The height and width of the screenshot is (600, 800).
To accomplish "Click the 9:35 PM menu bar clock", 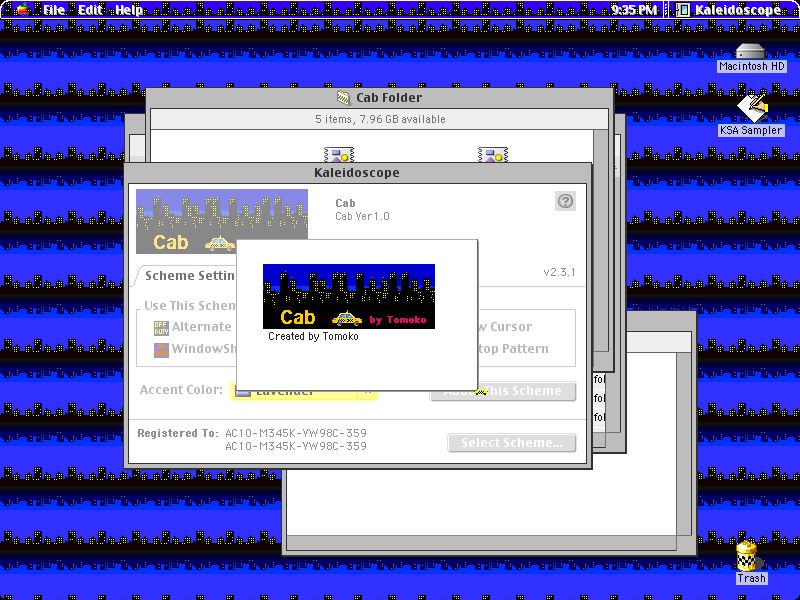I will click(x=634, y=10).
